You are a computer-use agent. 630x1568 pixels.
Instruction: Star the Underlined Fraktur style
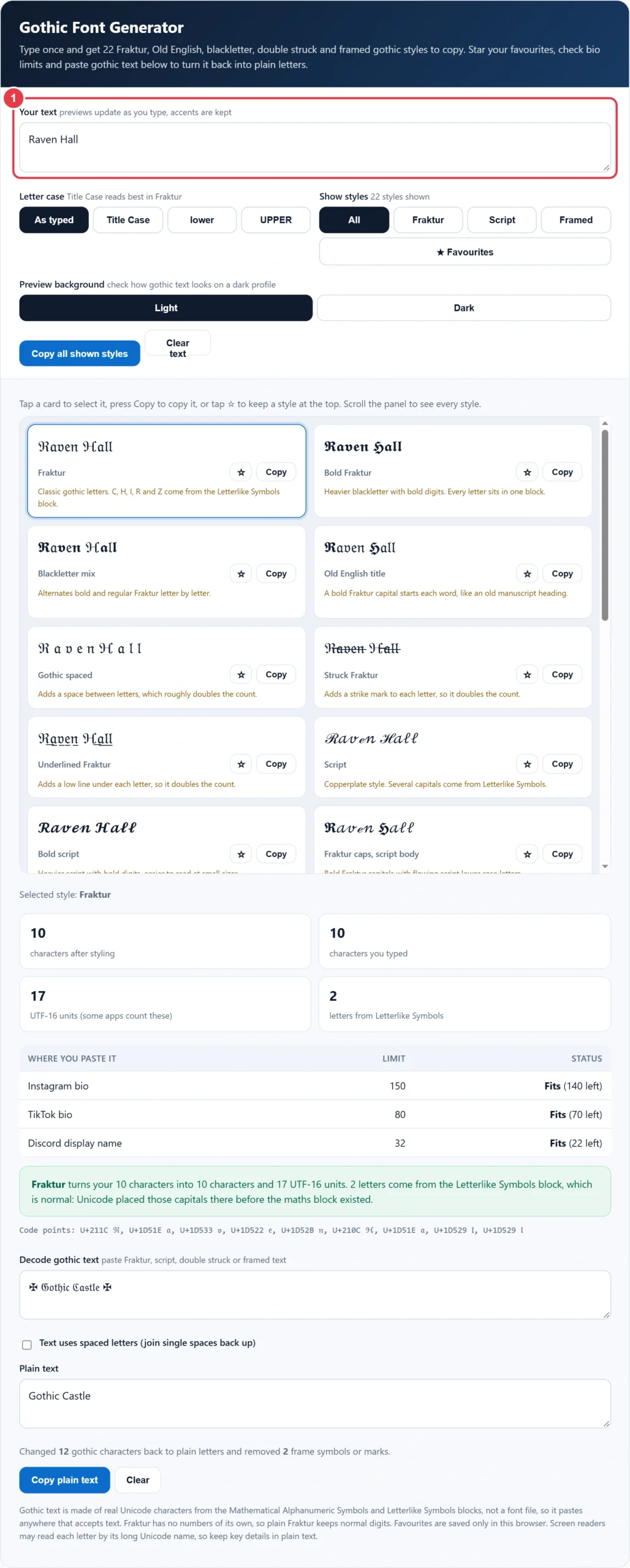[x=241, y=764]
